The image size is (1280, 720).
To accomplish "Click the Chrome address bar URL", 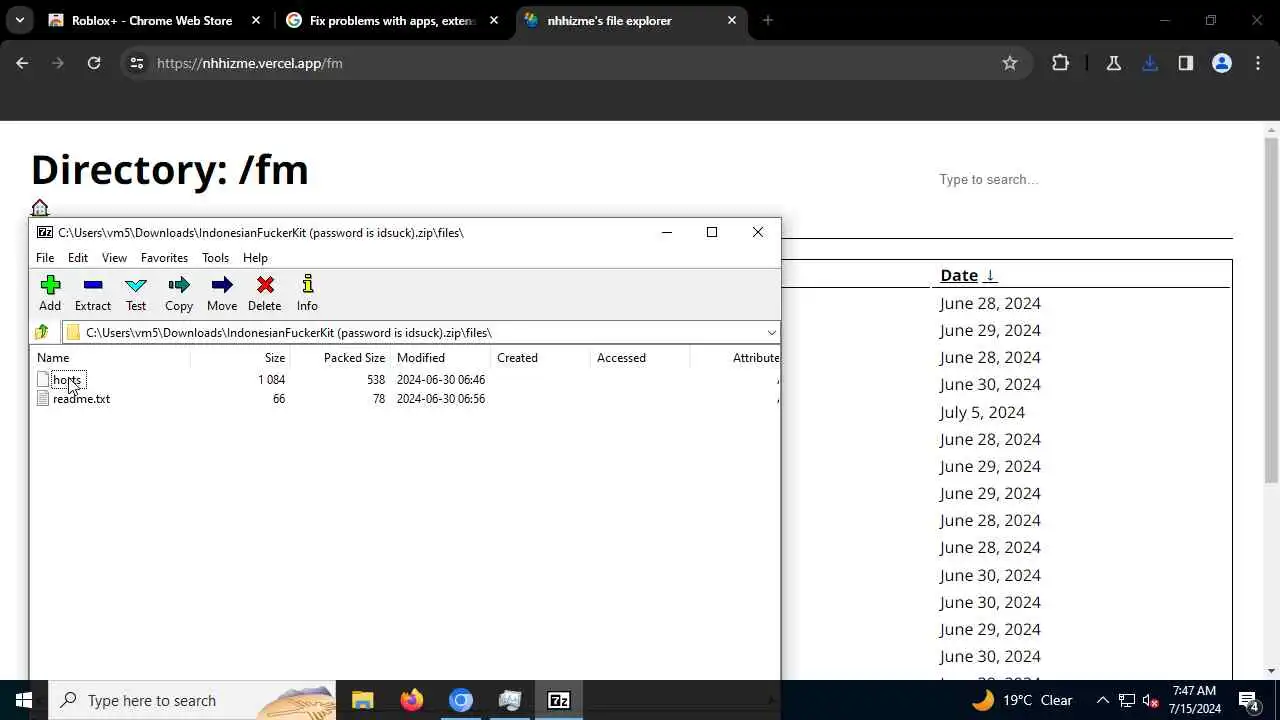I will click(x=250, y=63).
